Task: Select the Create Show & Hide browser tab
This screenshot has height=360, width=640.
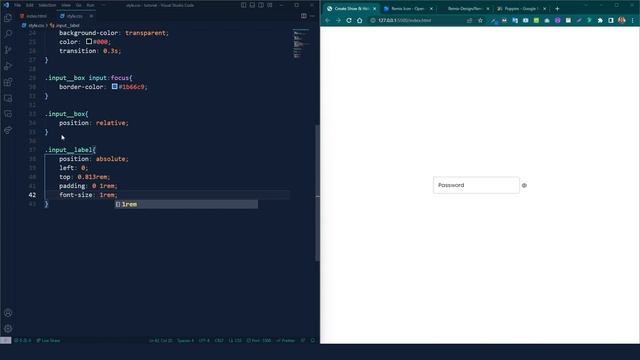Action: point(352,9)
